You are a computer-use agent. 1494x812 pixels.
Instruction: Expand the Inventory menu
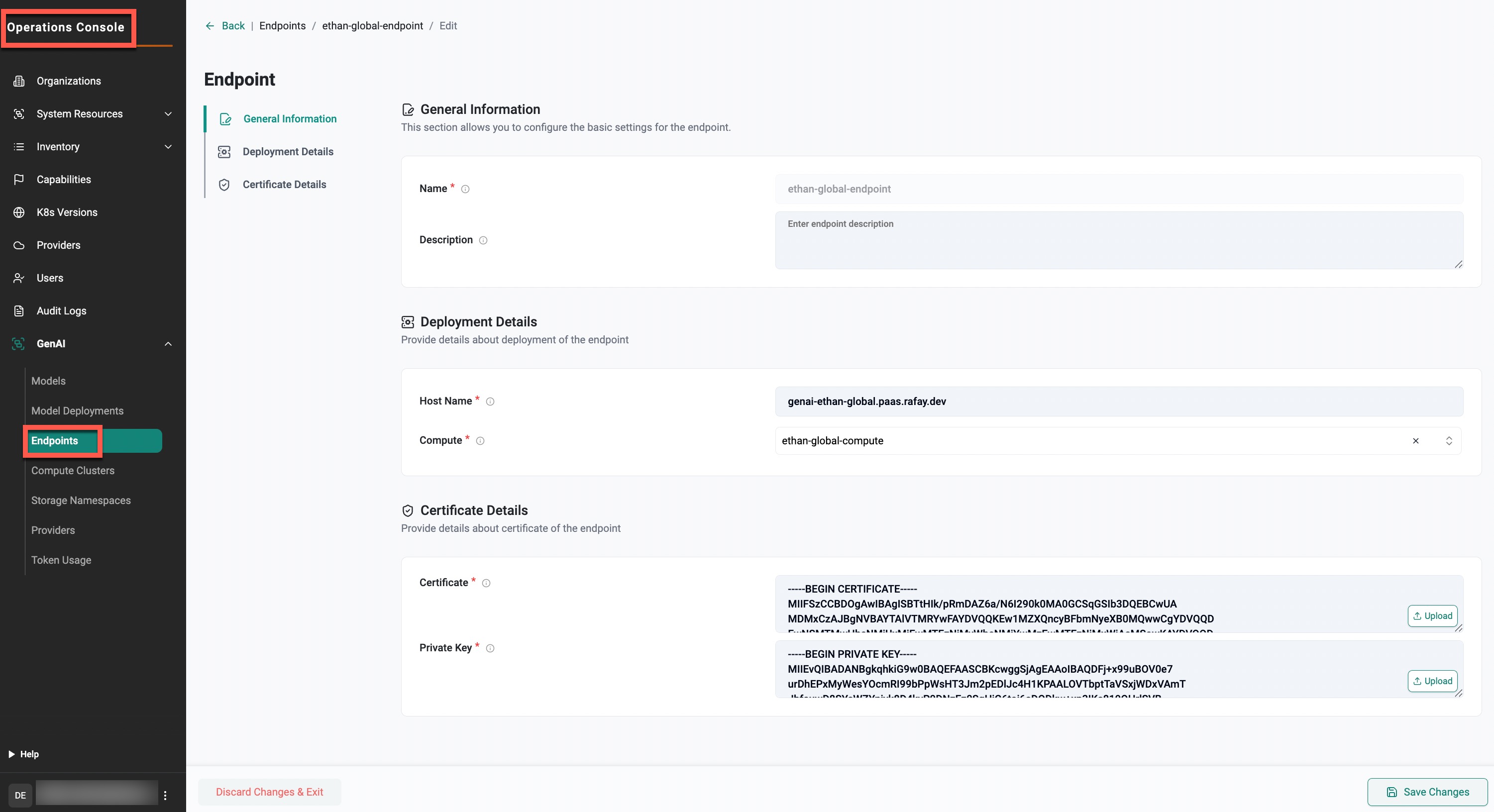point(168,147)
